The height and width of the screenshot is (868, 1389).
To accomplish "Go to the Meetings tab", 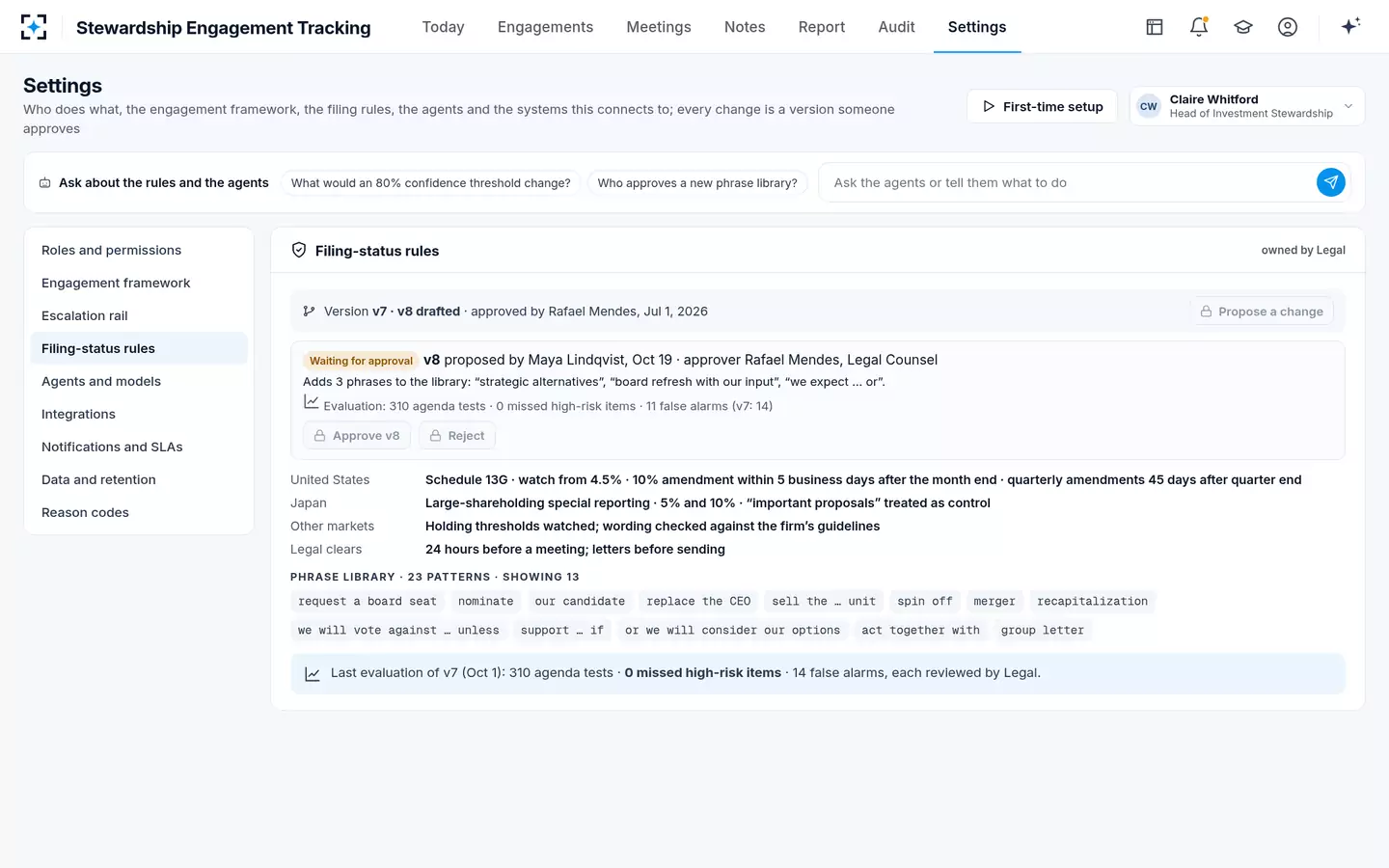I will point(659,27).
